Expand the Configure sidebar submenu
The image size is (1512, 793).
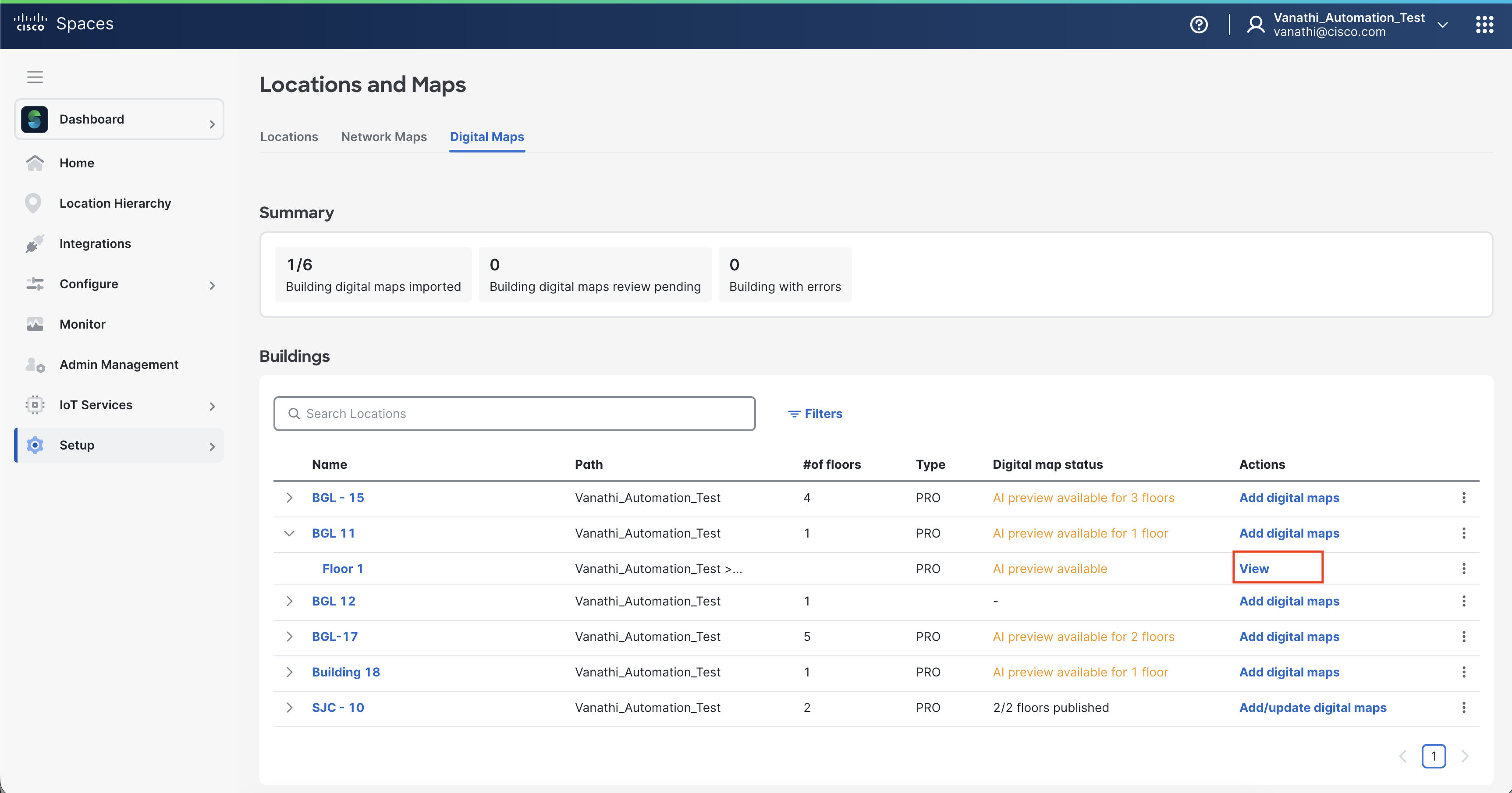213,285
